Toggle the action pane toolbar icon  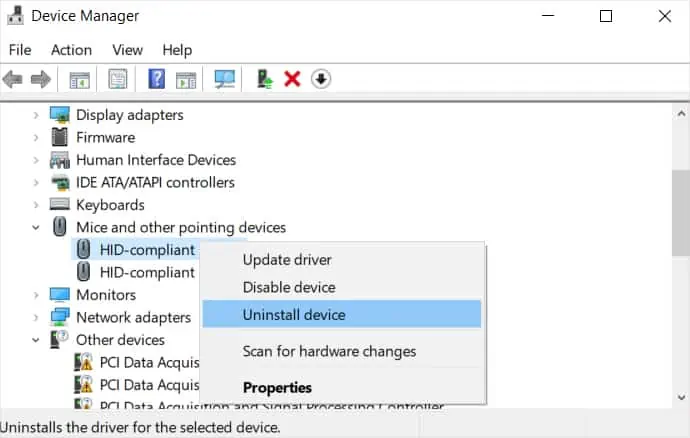click(x=186, y=80)
